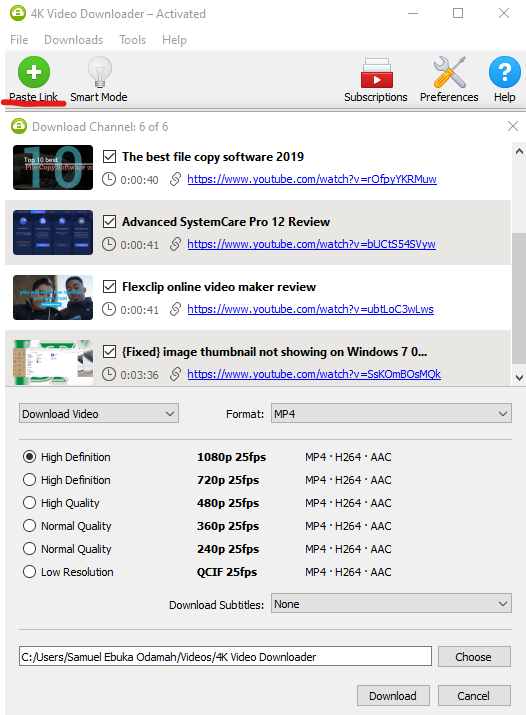This screenshot has height=715, width=526.
Task: Open Preferences tools icon
Action: click(x=449, y=72)
